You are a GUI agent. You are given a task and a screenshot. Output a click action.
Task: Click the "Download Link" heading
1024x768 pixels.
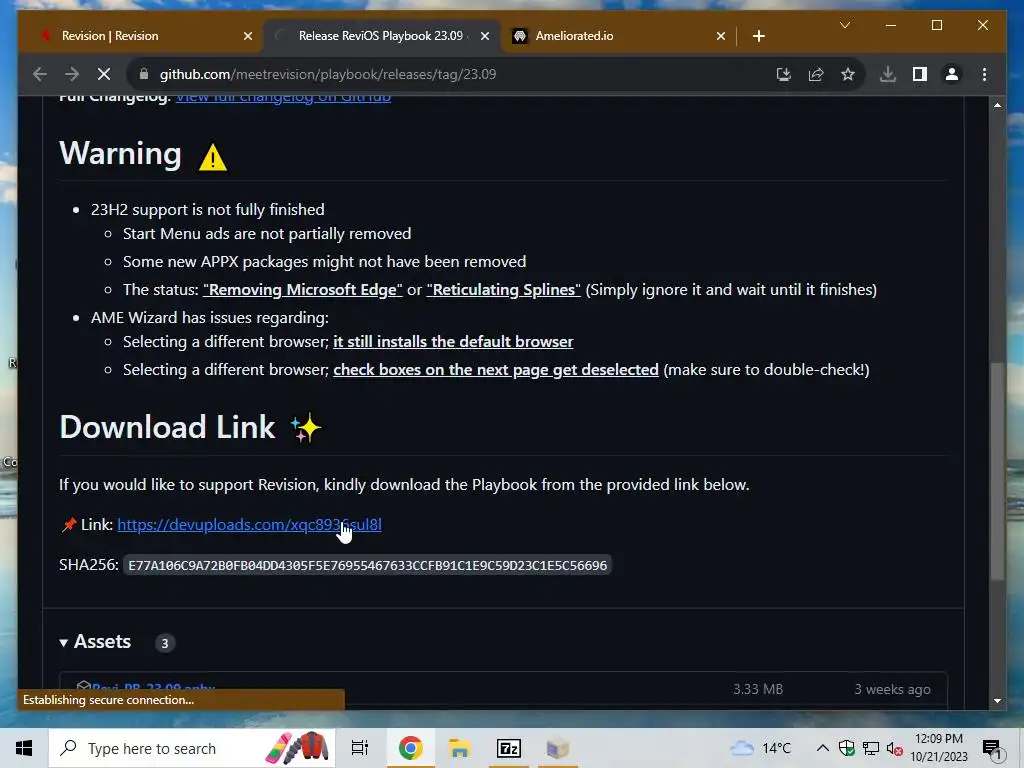pyautogui.click(x=168, y=427)
